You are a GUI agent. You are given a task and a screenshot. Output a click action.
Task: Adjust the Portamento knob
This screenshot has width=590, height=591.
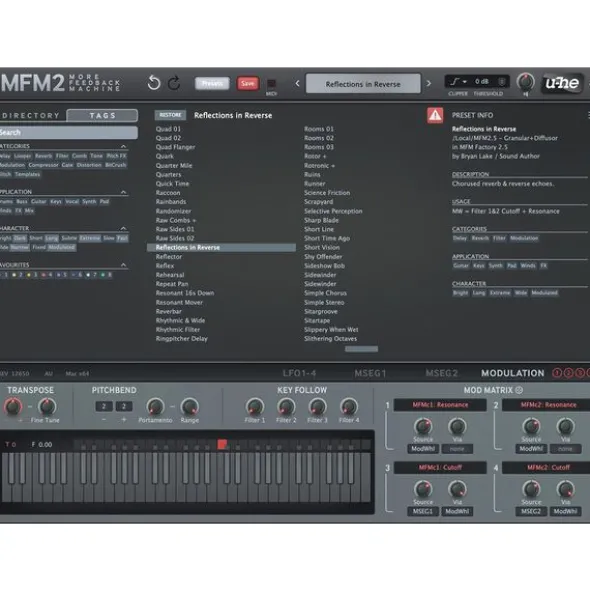[155, 407]
